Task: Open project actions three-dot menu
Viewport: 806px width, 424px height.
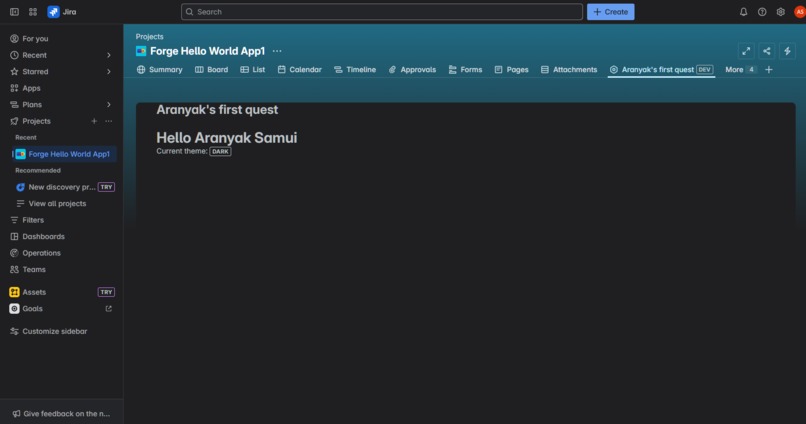Action: [x=277, y=51]
